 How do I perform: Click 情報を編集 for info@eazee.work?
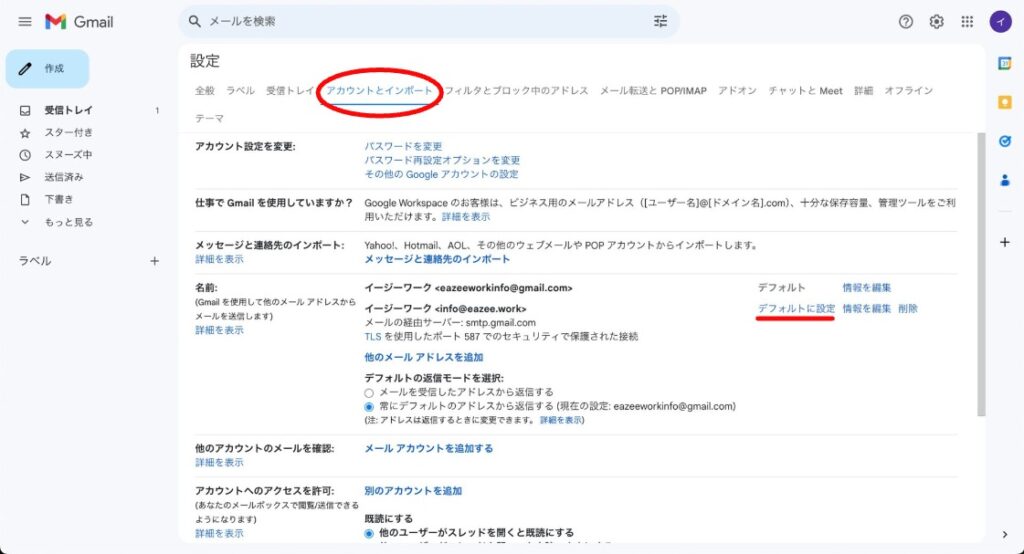pyautogui.click(x=867, y=308)
